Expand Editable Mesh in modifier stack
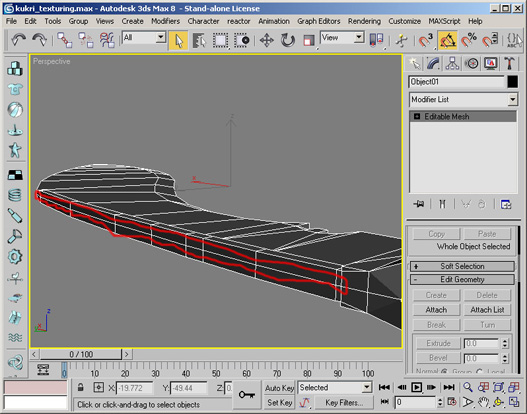This screenshot has width=527, height=414. point(417,117)
